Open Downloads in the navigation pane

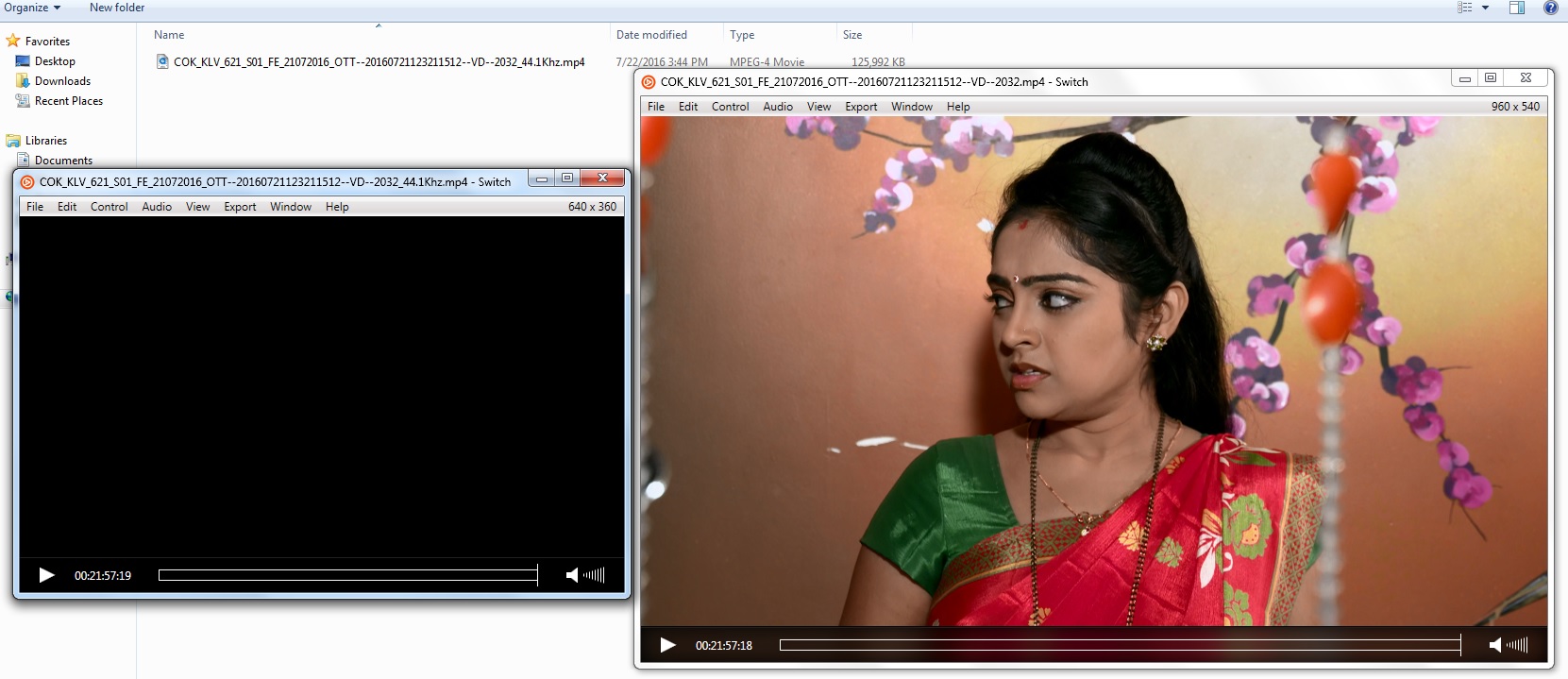click(62, 81)
